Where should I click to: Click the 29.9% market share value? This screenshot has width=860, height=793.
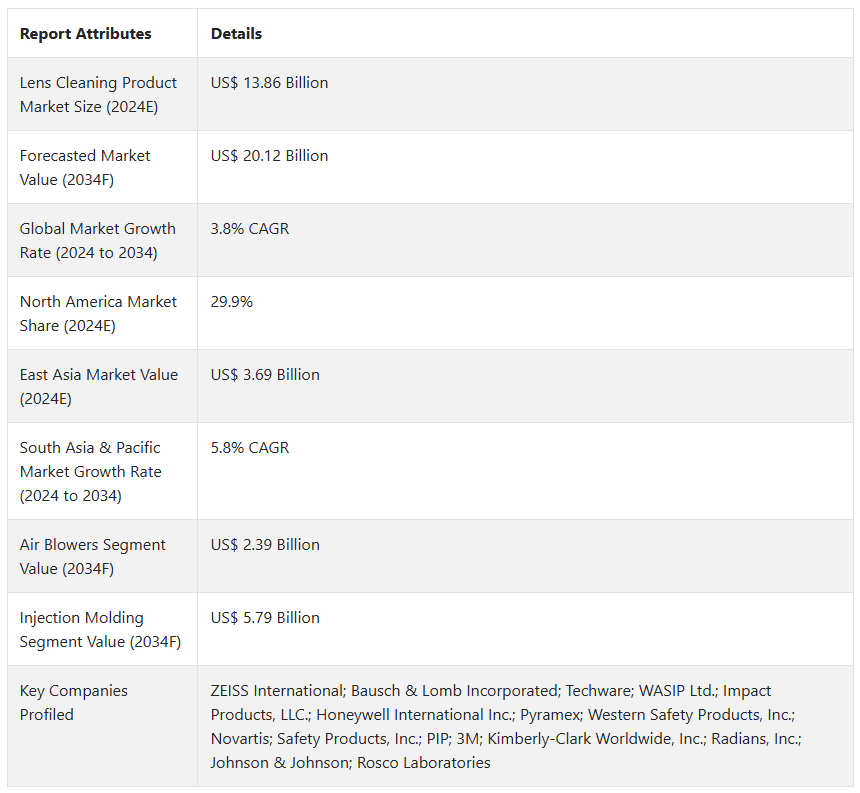click(x=231, y=302)
